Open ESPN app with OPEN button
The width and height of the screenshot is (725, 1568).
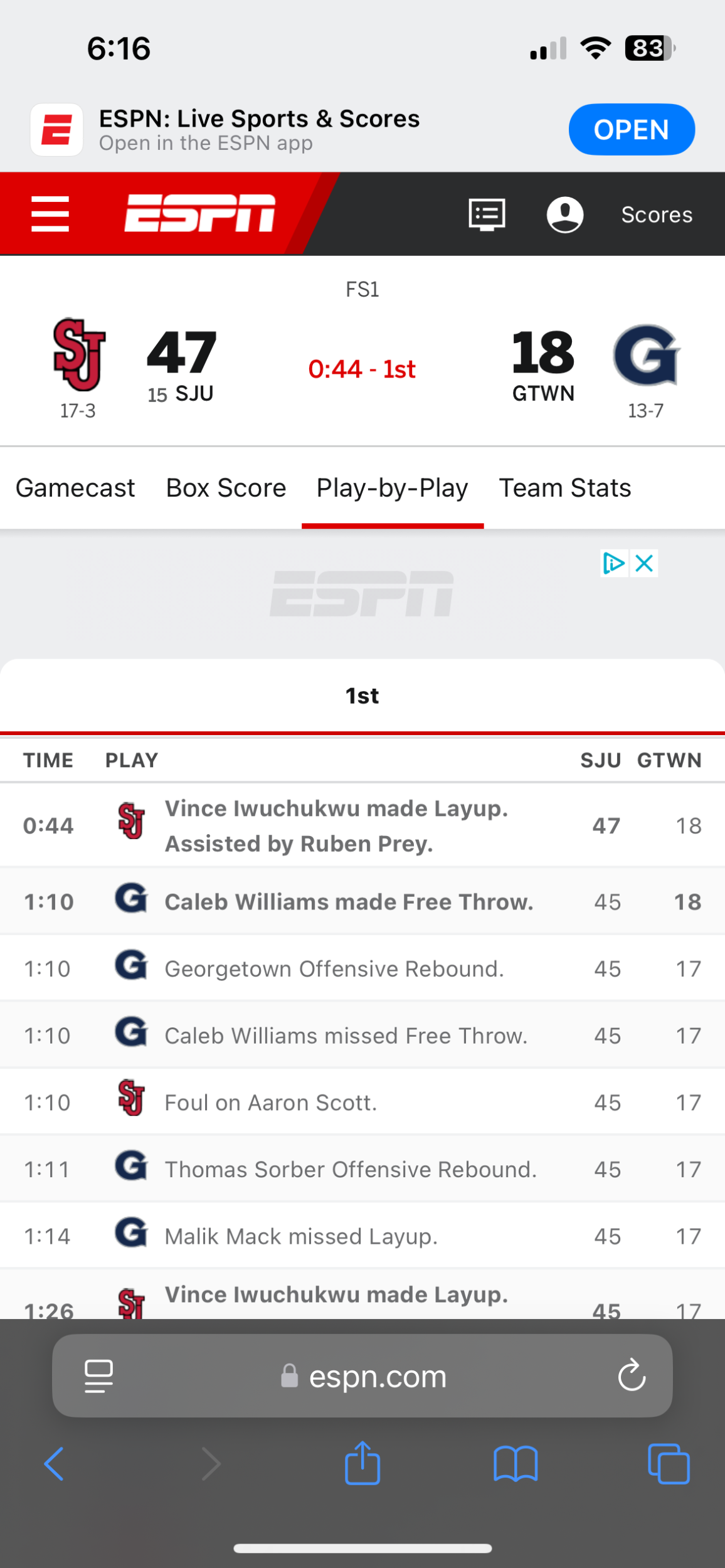pyautogui.click(x=631, y=130)
